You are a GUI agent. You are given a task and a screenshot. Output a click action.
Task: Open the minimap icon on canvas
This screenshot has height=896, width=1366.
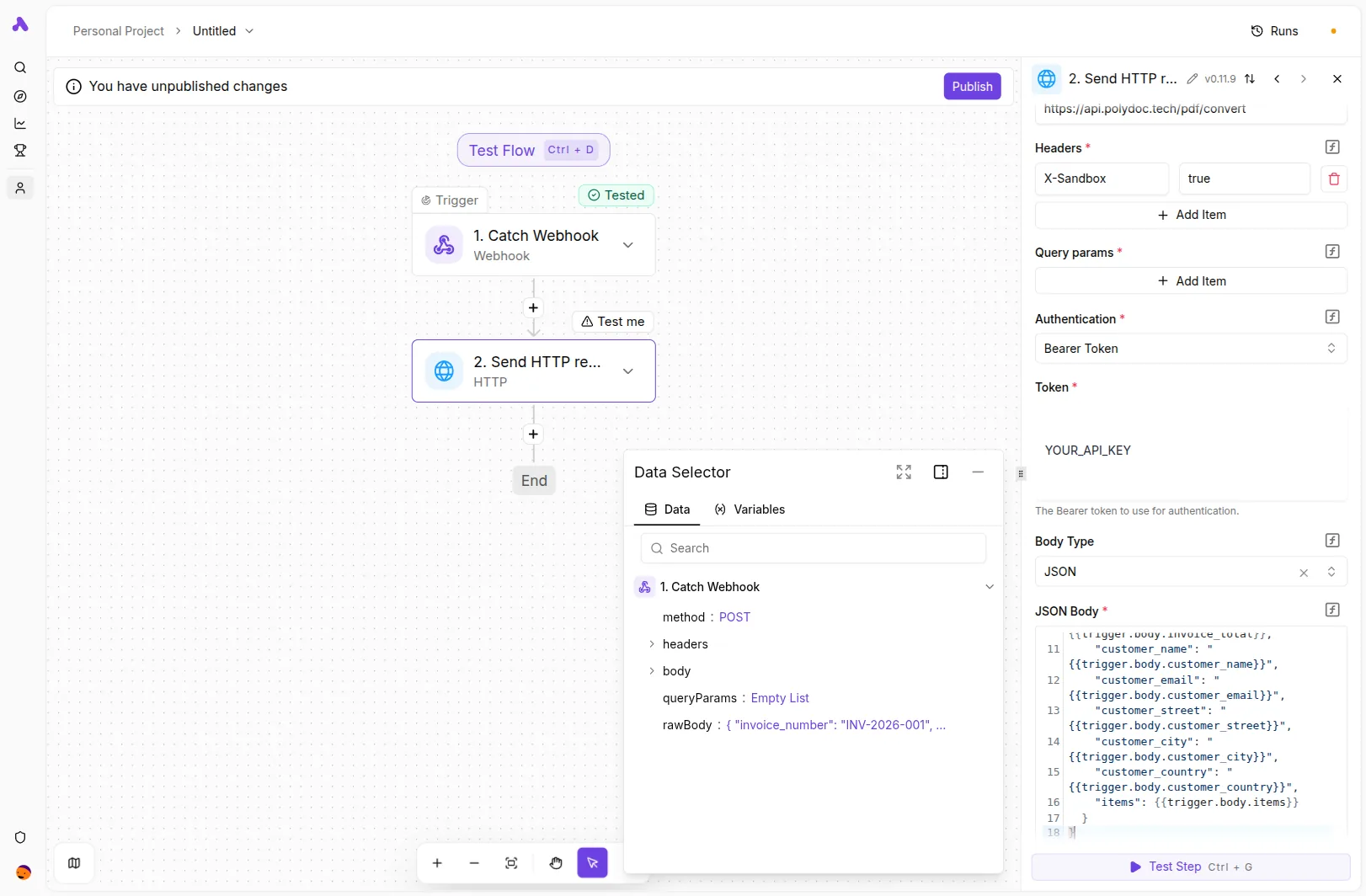pos(74,863)
